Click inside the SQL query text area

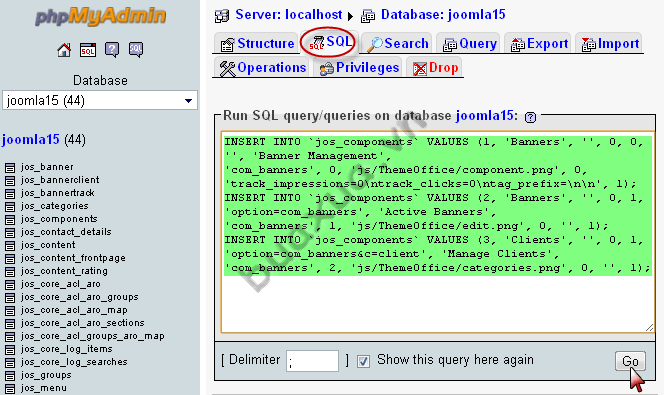click(x=438, y=232)
